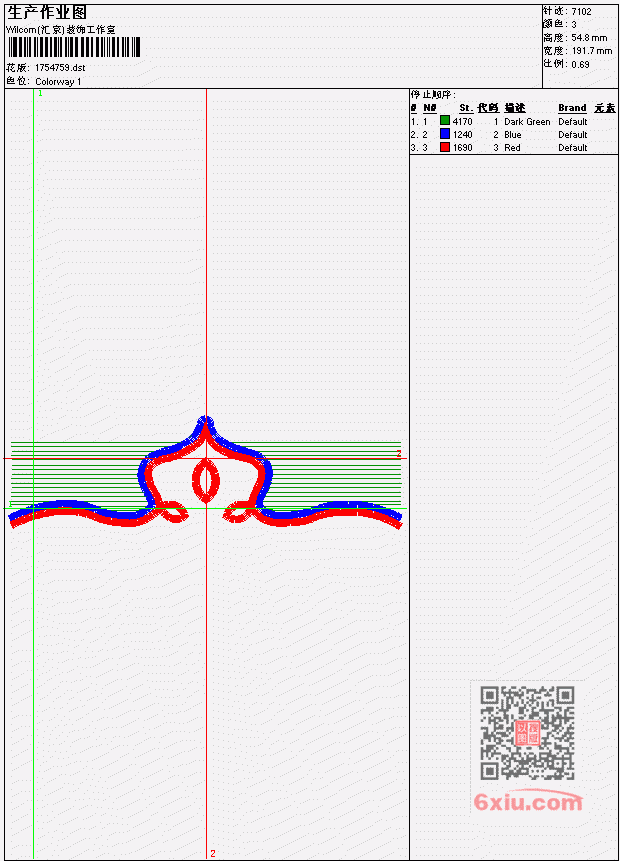Viewport: 620px width, 861px height.
Task: Click the embroidery design preview
Action: (206, 474)
